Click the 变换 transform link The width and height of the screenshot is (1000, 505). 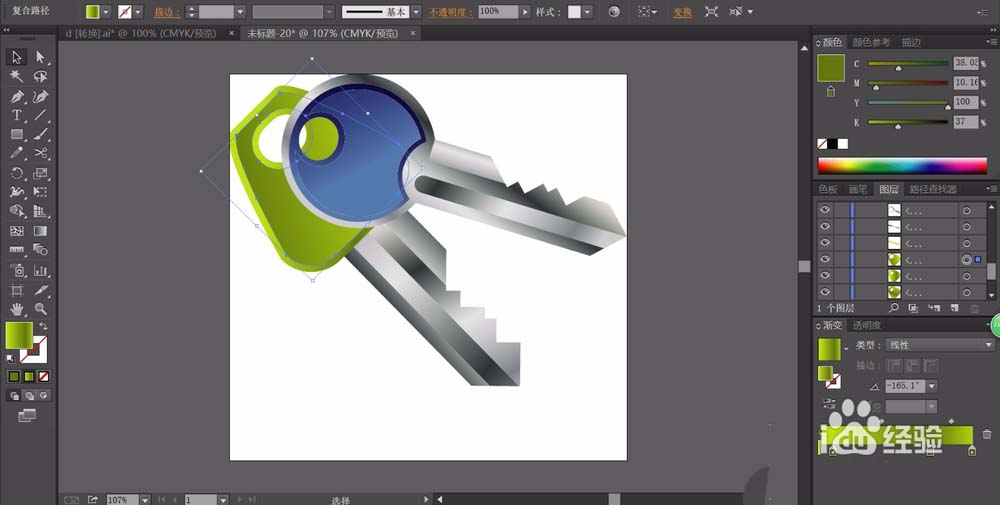[682, 12]
